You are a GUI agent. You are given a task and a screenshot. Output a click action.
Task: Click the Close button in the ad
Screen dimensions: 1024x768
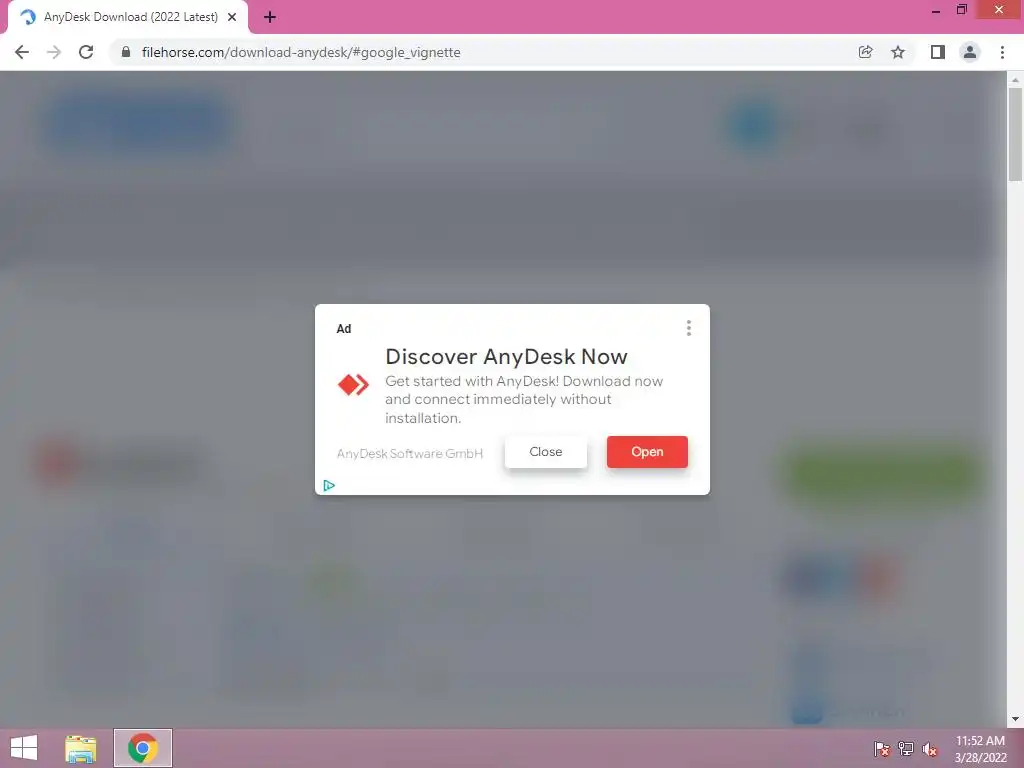[x=545, y=452]
